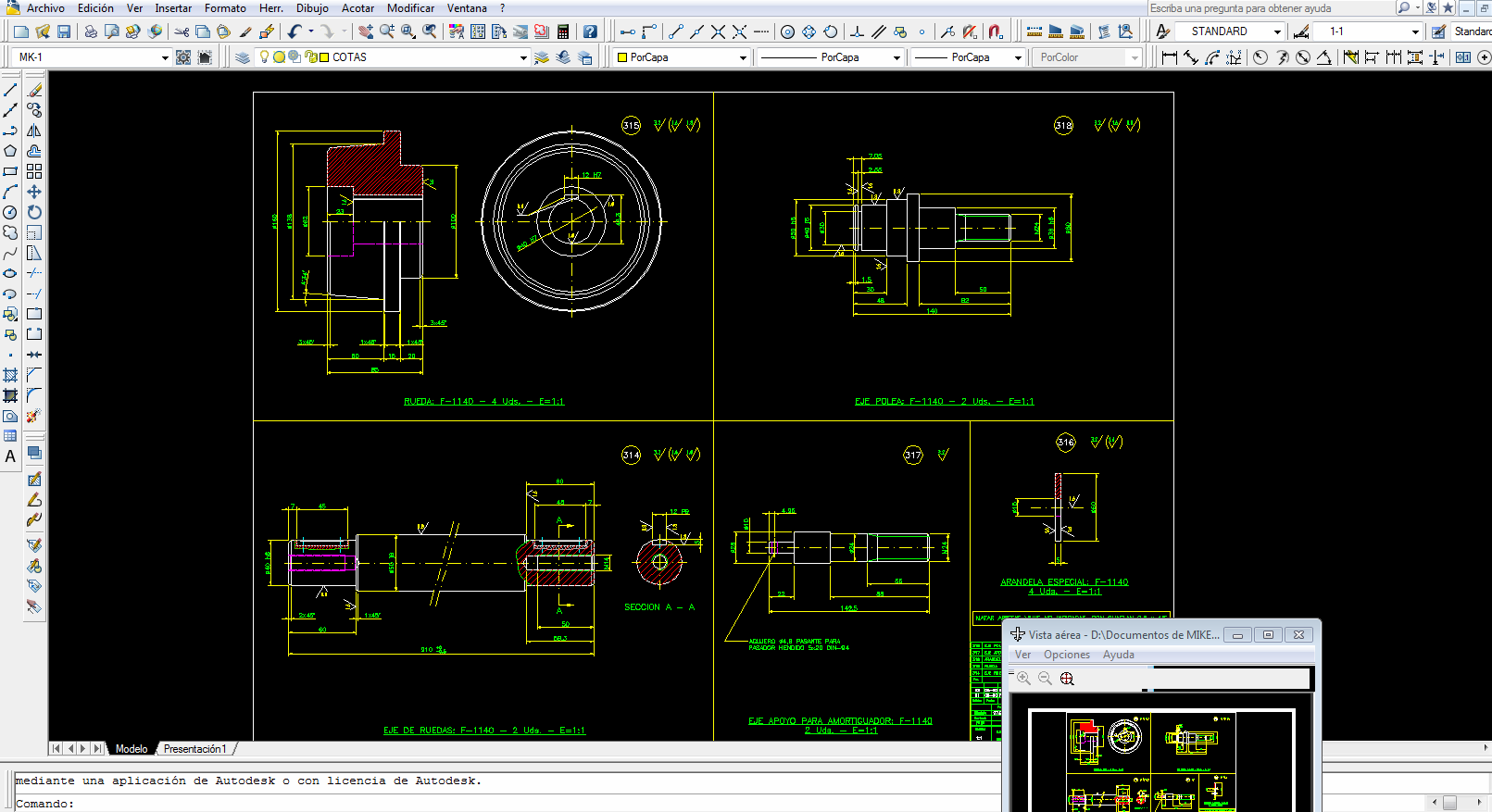Open Opciones in Vista aérea window
Screen dimensions: 1492x812
1066,655
